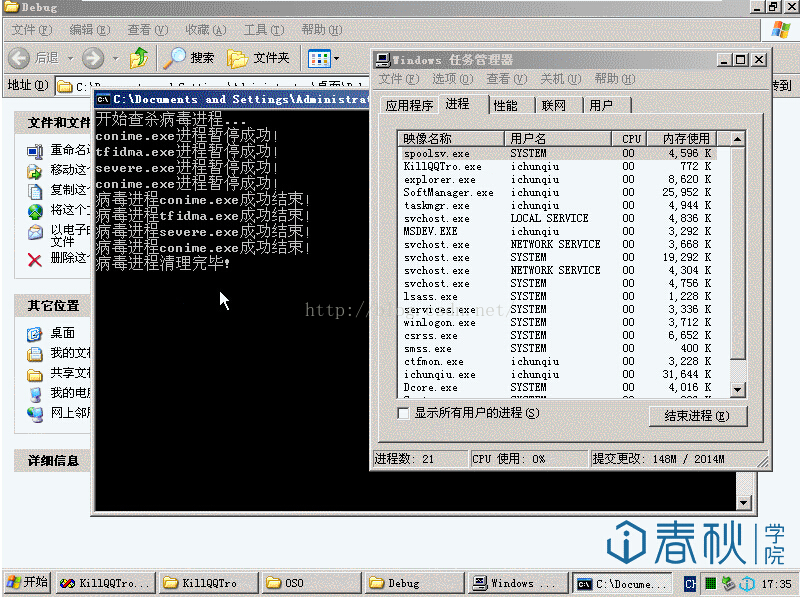Viewport: 800px width, 598px height.
Task: Open Explorer 编辑 edit menu
Action: 90,30
